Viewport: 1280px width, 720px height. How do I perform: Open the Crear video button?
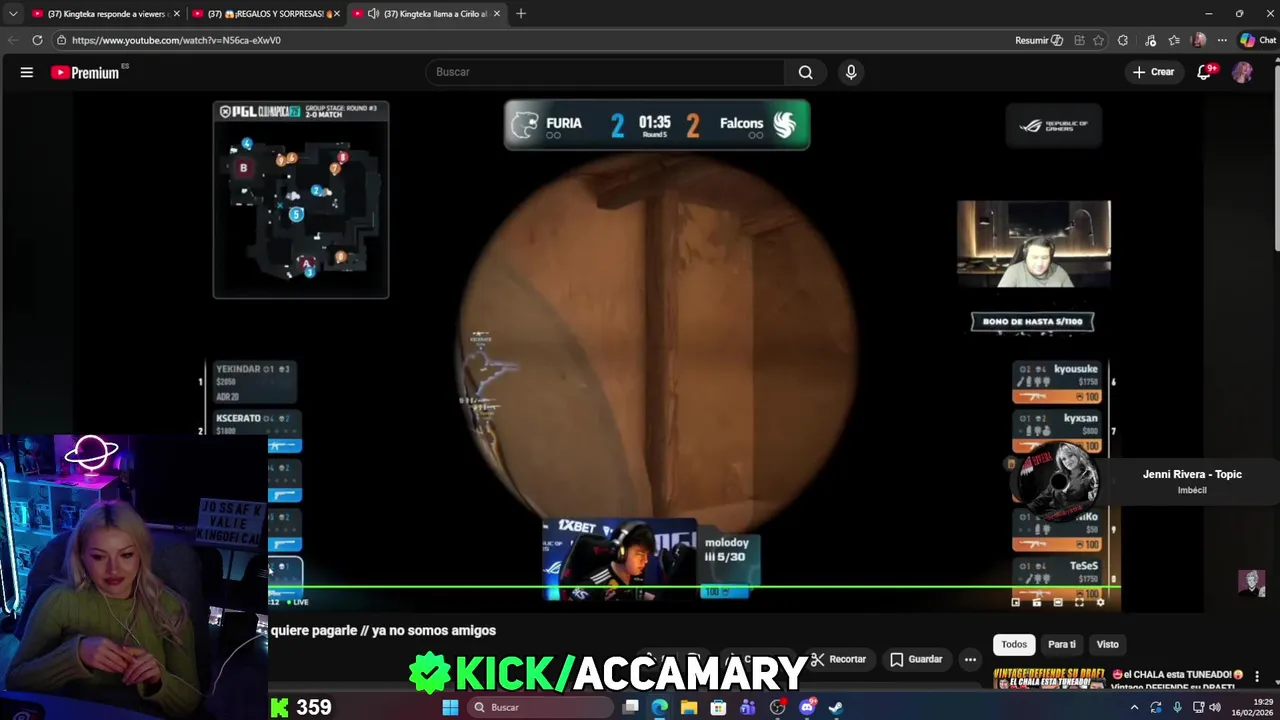[1153, 72]
